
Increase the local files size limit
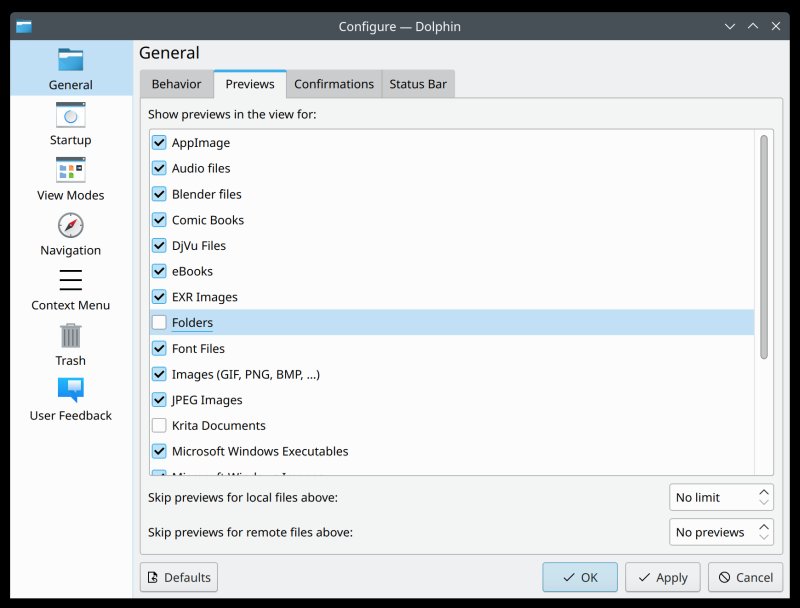pos(765,491)
